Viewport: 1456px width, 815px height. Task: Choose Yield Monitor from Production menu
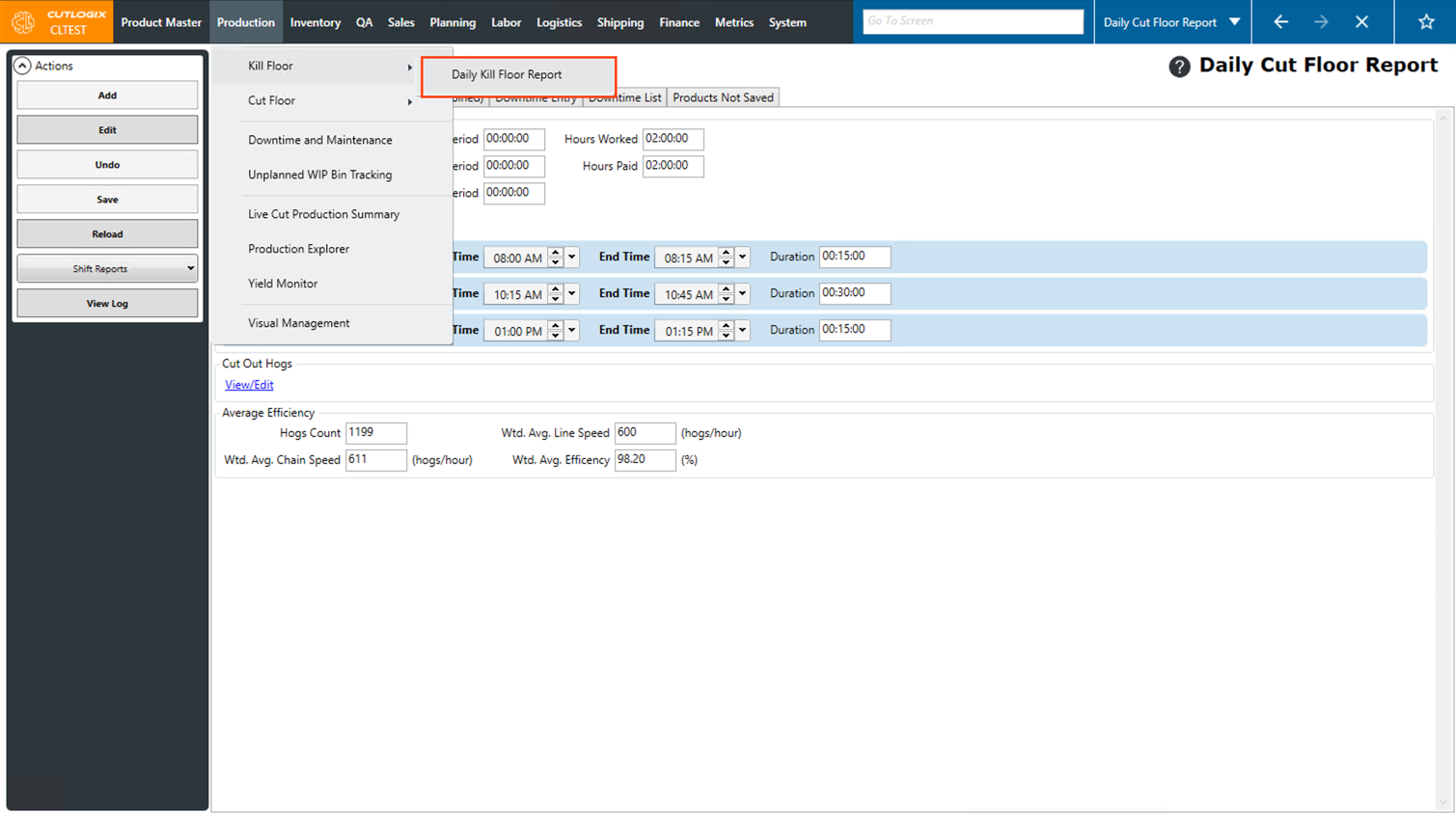click(283, 284)
